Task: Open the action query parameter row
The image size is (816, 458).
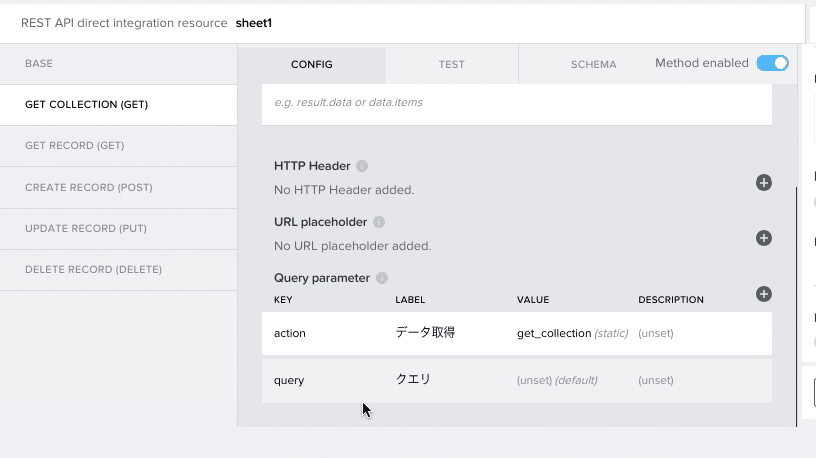Action: point(517,333)
